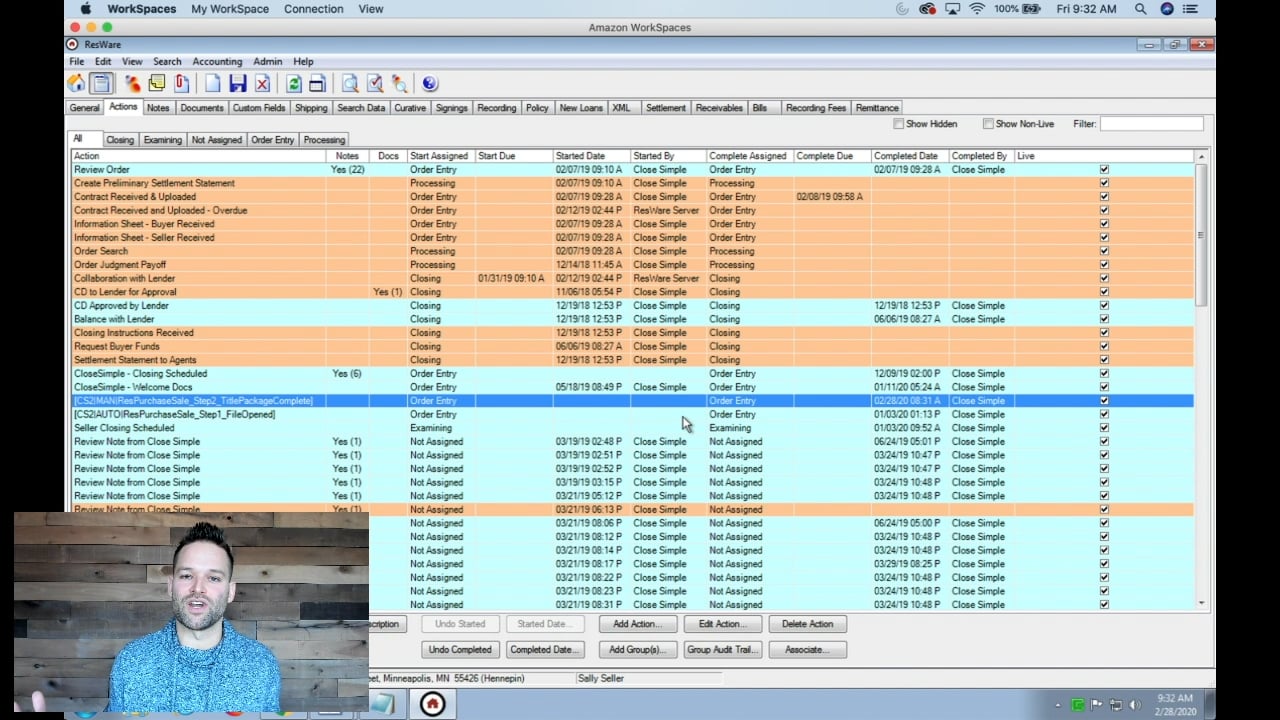Click the save floppy disk toolbar icon

tap(237, 84)
